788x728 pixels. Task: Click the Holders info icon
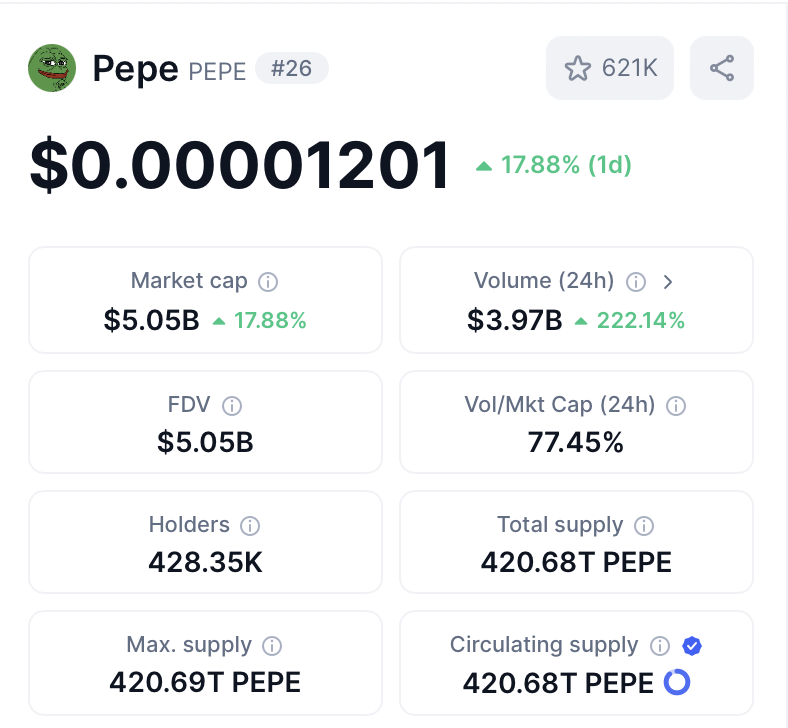[x=250, y=526]
